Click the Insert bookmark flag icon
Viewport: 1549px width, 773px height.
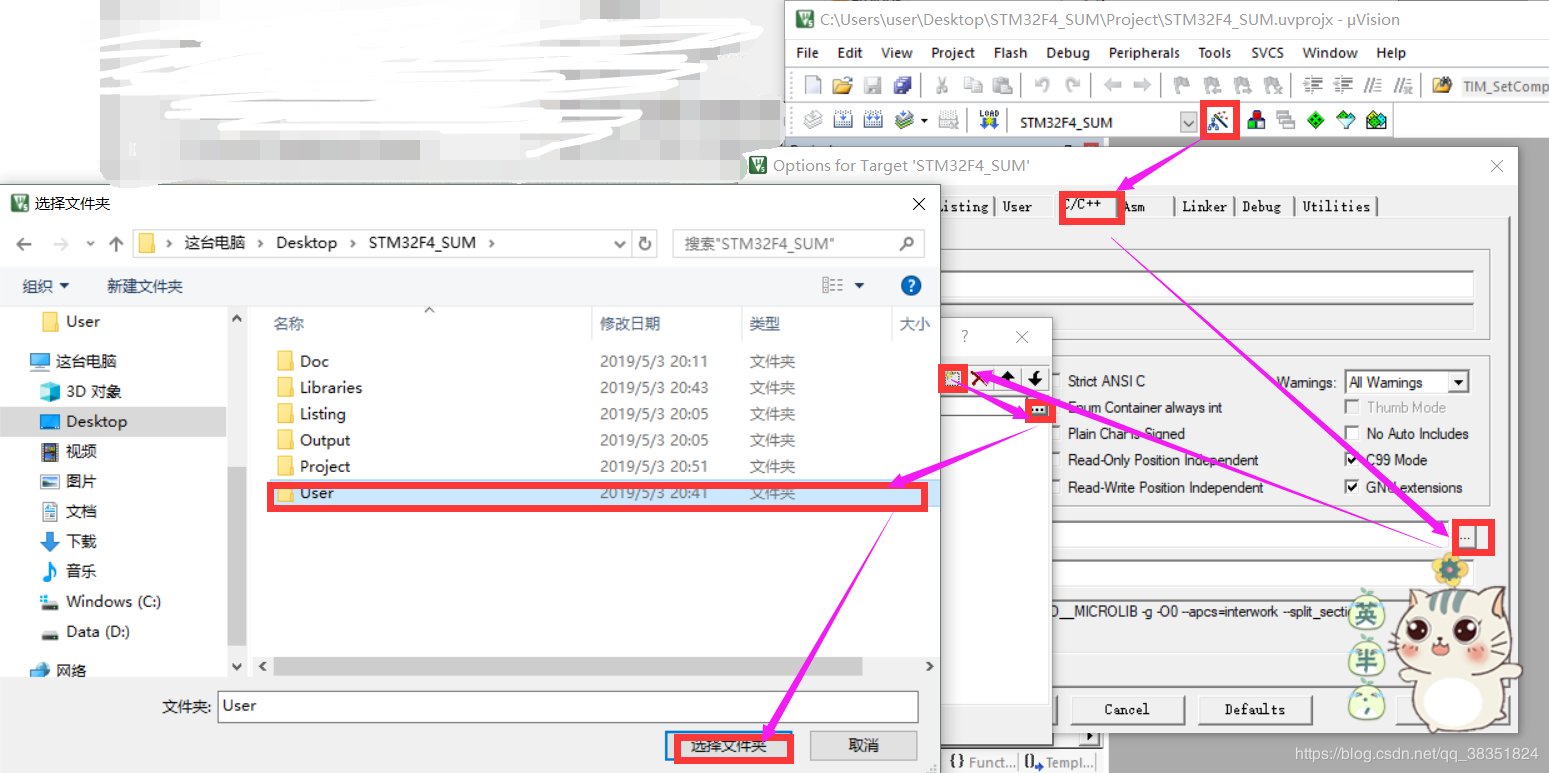(x=1182, y=85)
